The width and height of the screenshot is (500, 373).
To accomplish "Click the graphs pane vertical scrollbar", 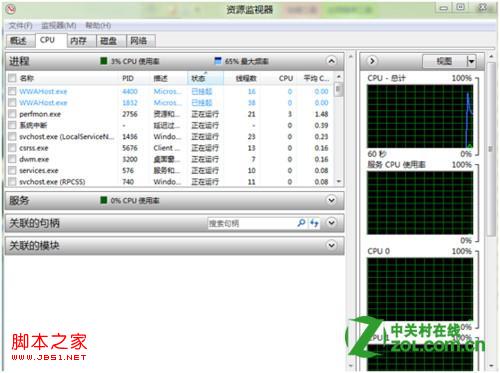I will click(x=491, y=148).
